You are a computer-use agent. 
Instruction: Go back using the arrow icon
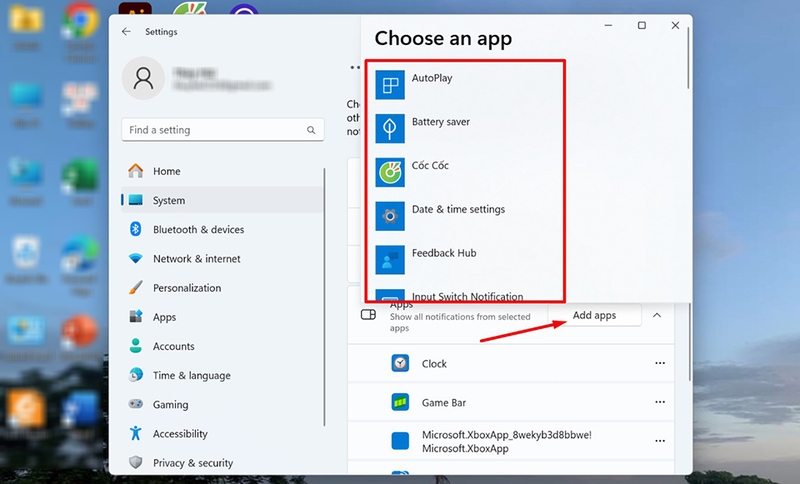coord(126,32)
